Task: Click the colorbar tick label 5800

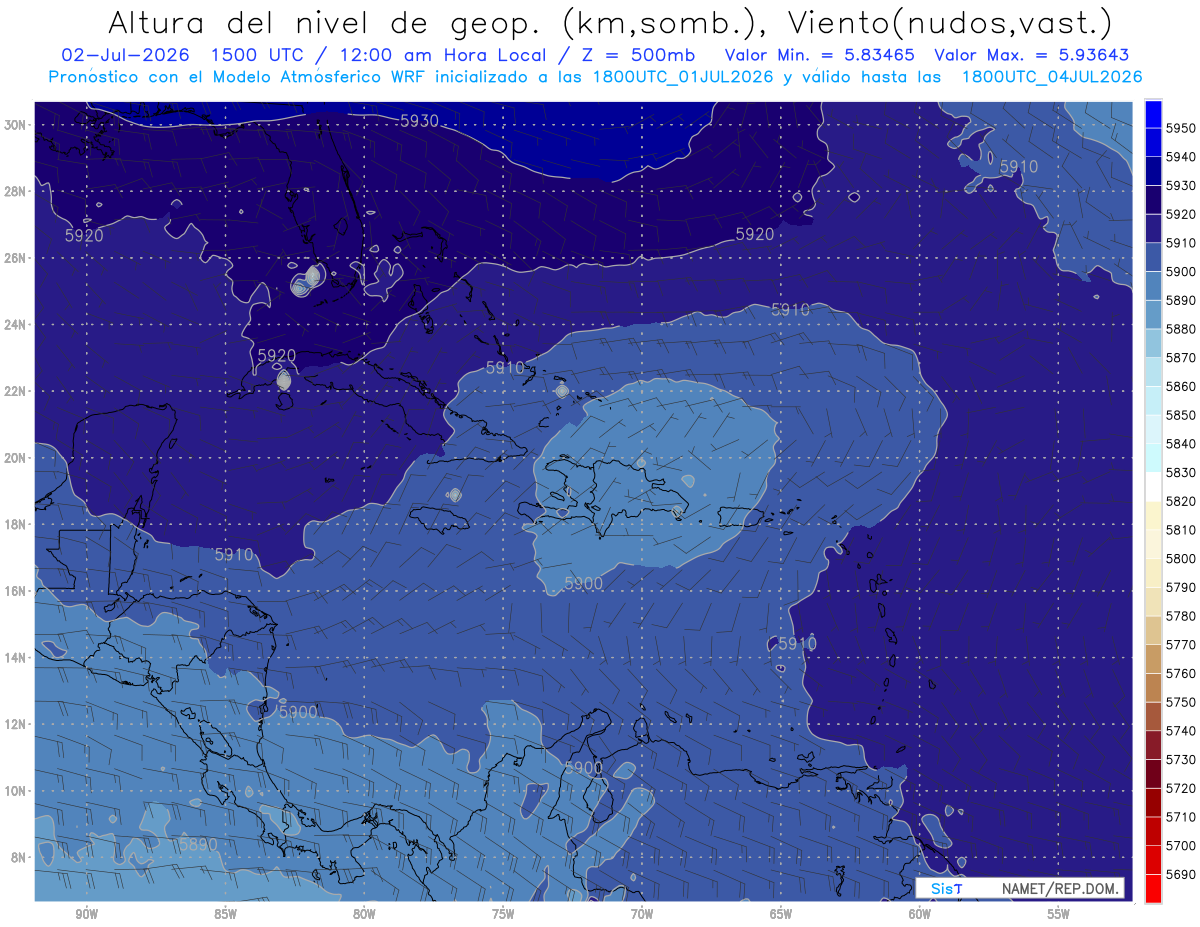Action: (x=1181, y=559)
